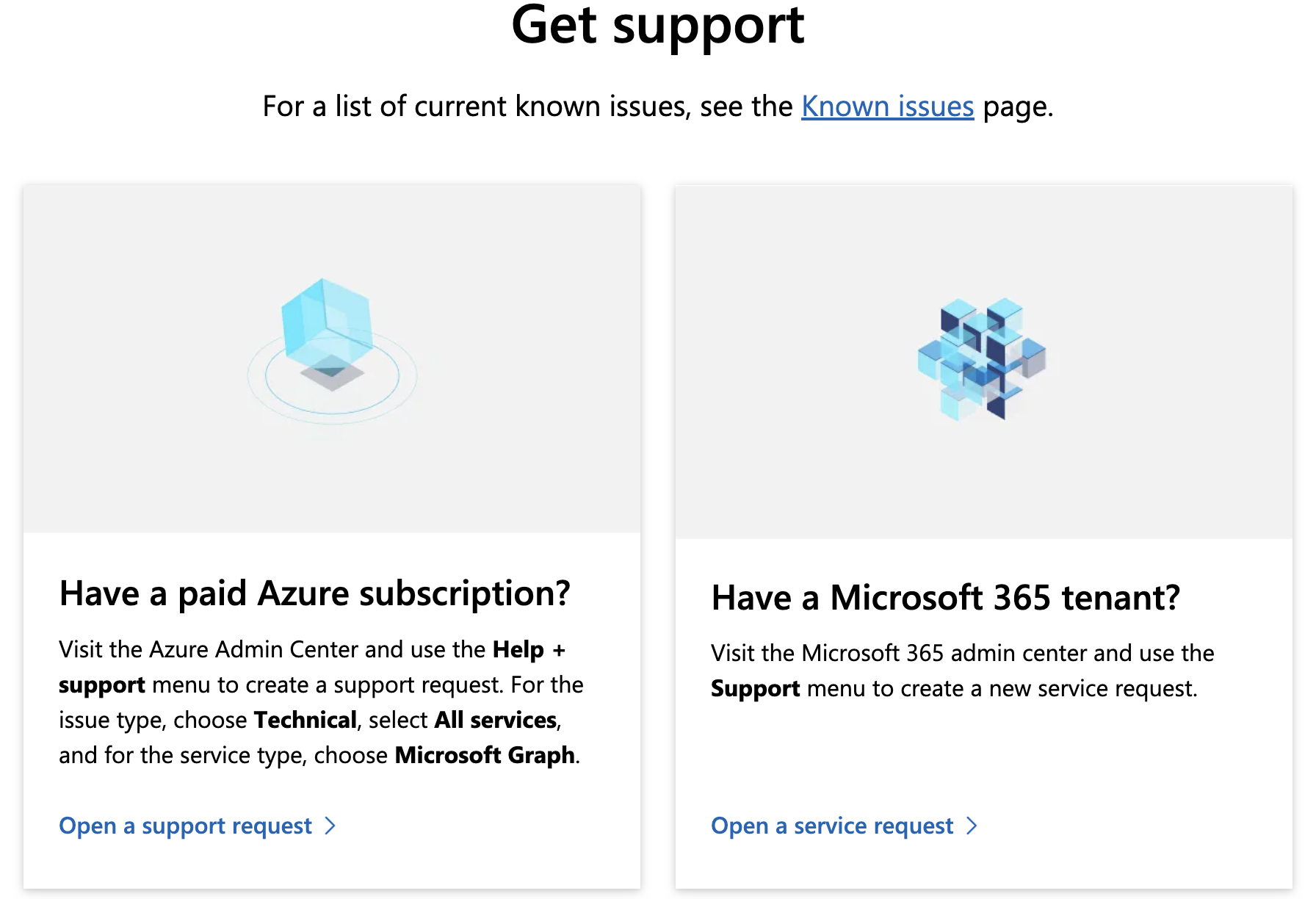Viewport: 1316px width, 899px height.
Task: Click the chevron next to Open a service request
Action: [x=971, y=826]
